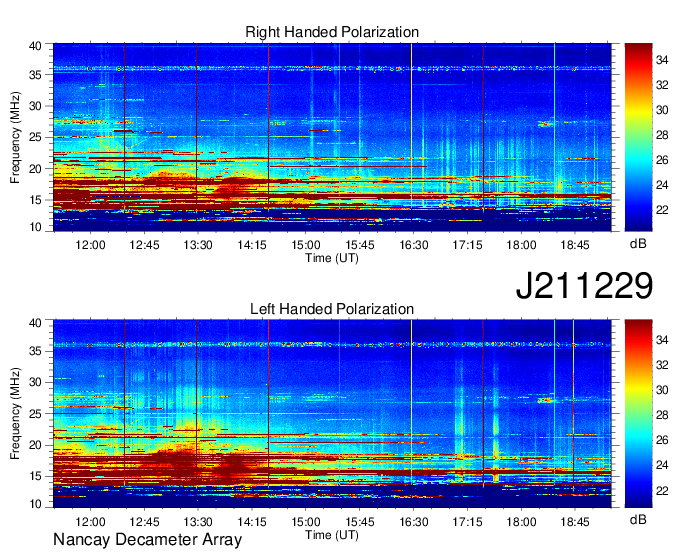The height and width of the screenshot is (552, 680).
Task: Click the 10 MHz tick of Left Handed plot
Action: coord(35,504)
